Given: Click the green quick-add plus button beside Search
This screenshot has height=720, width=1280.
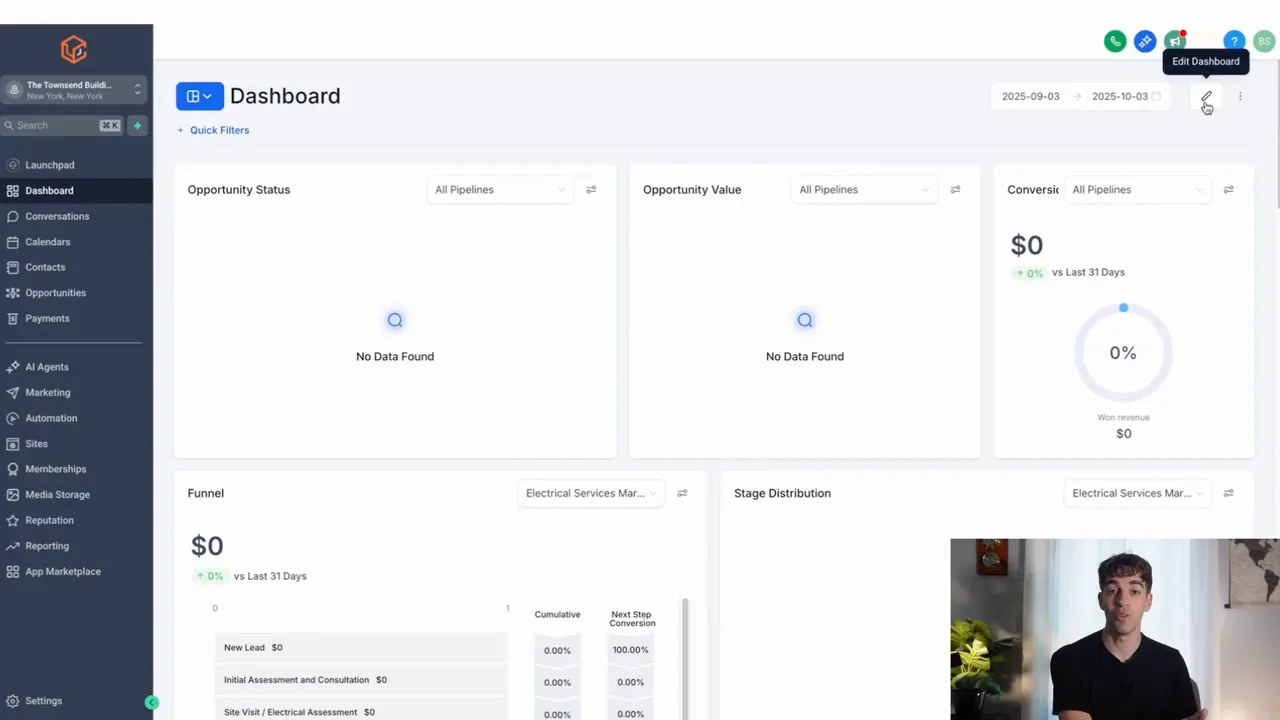Looking at the screenshot, I should point(137,125).
